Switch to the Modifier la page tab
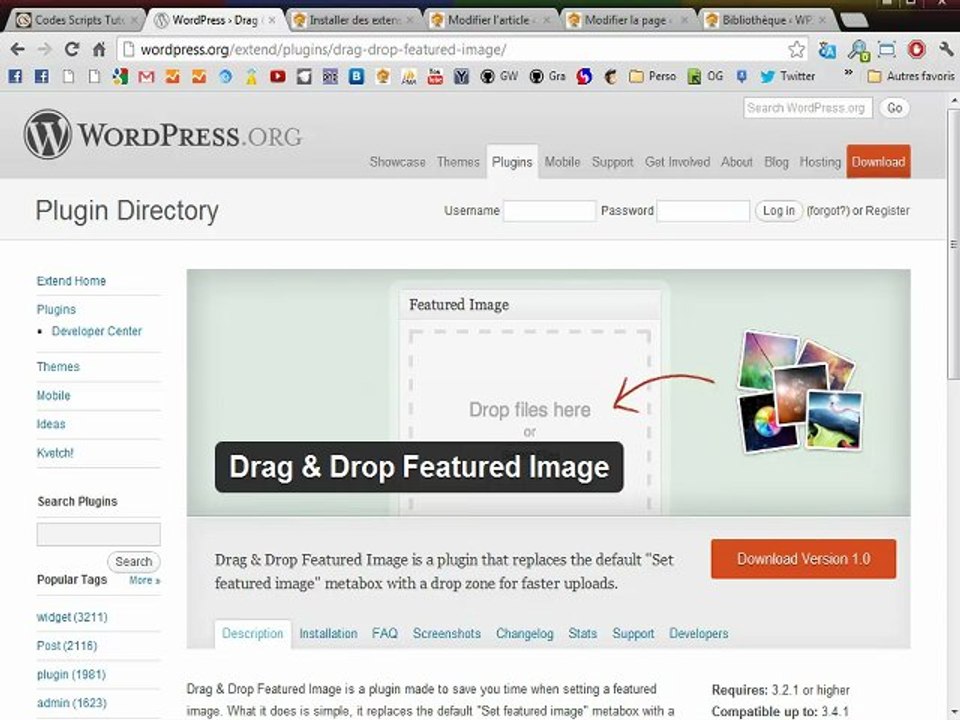This screenshot has width=960, height=720. [x=629, y=20]
